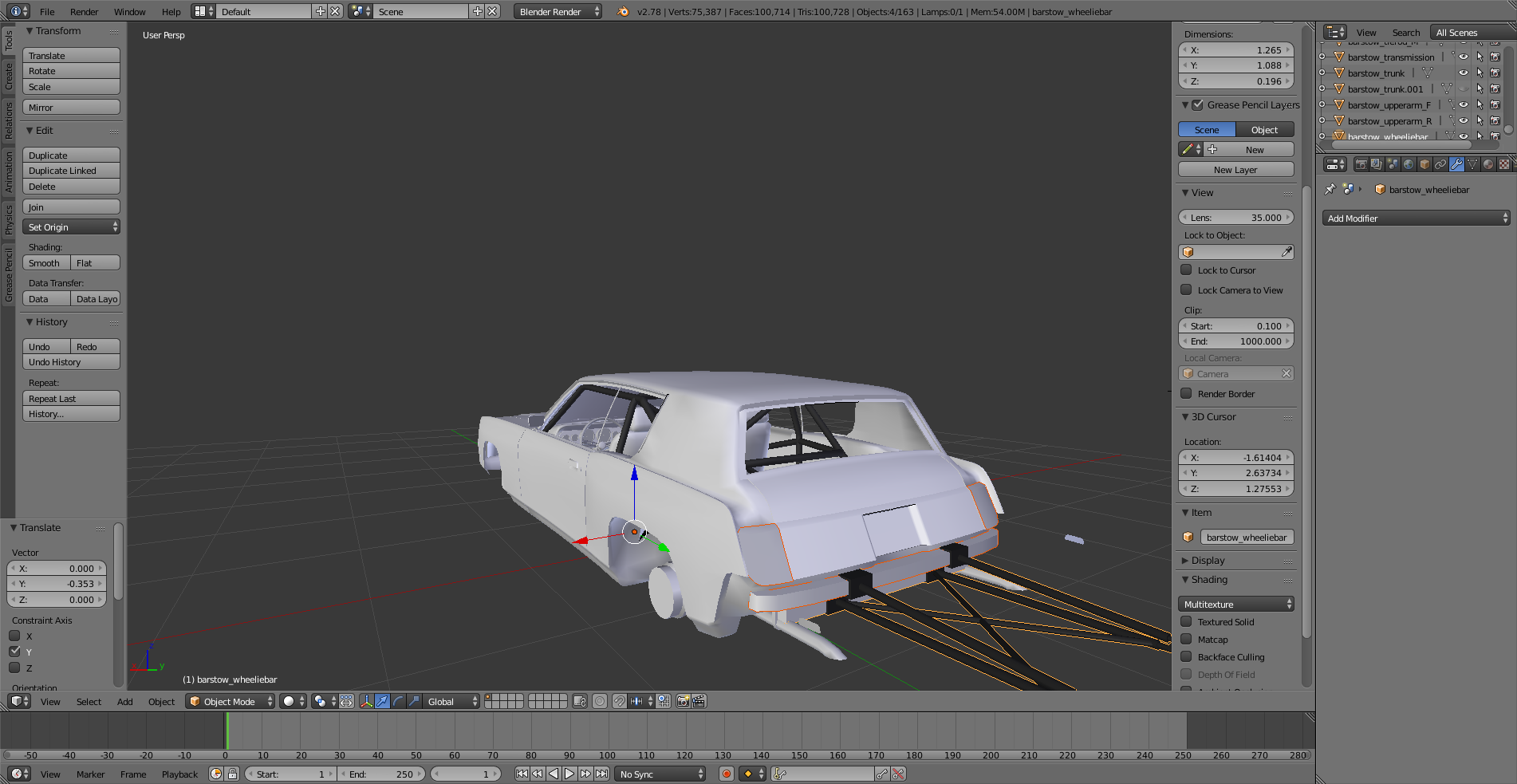The image size is (1517, 784).
Task: Hide barstow_trunk using its eye icon
Action: tap(1464, 73)
